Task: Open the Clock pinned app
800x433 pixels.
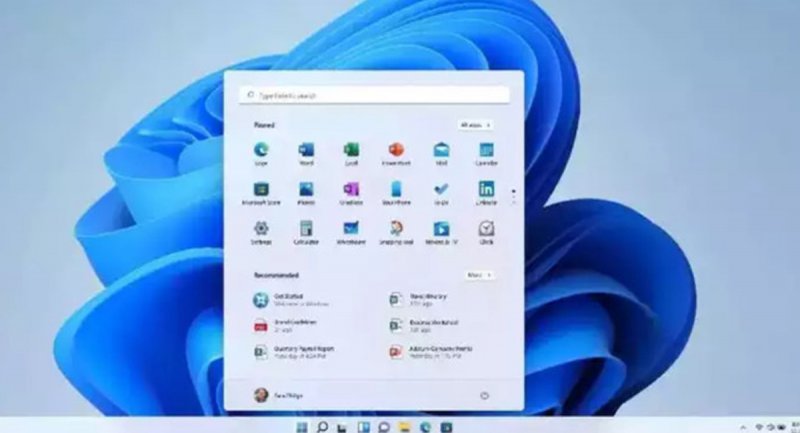Action: point(486,233)
